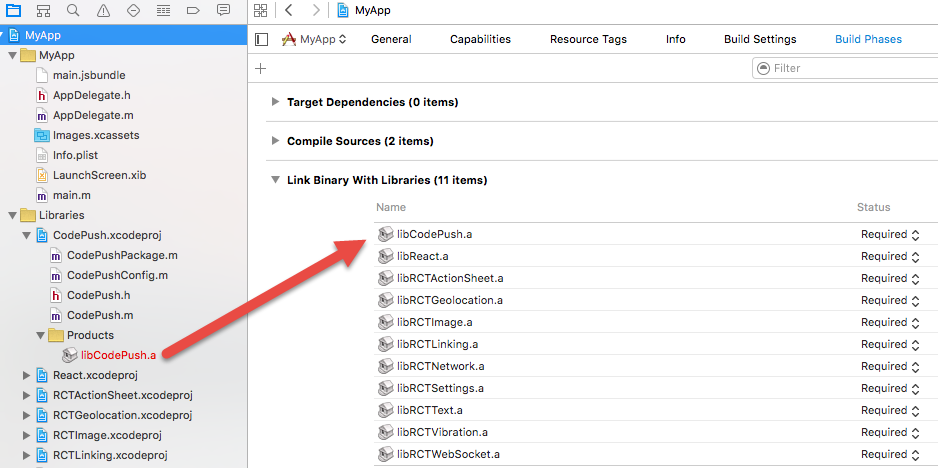Click the libRCTVibration.a library icon
Viewport: 938px width, 468px height.
click(x=386, y=432)
